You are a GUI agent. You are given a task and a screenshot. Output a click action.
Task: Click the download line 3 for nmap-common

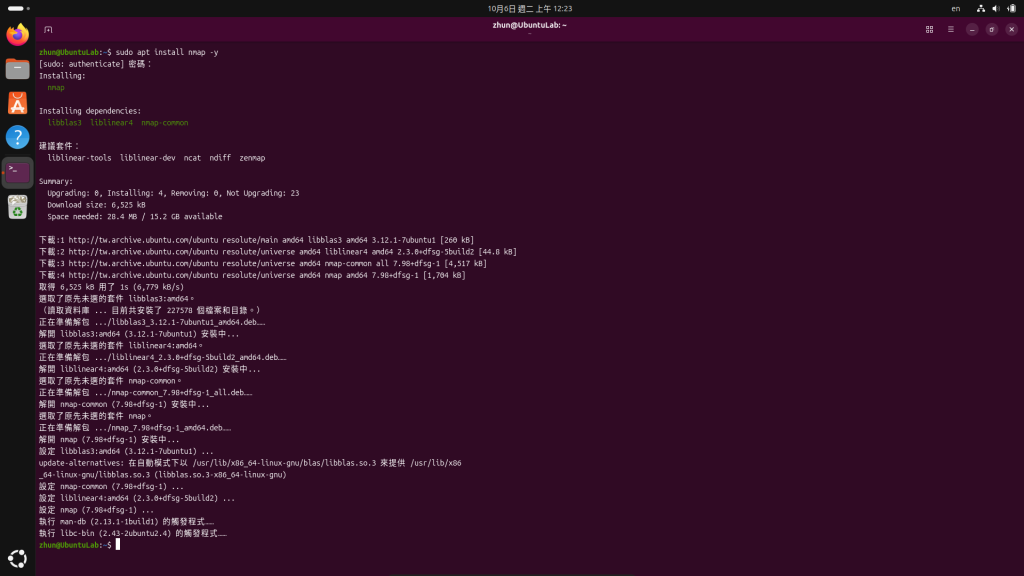(x=263, y=264)
